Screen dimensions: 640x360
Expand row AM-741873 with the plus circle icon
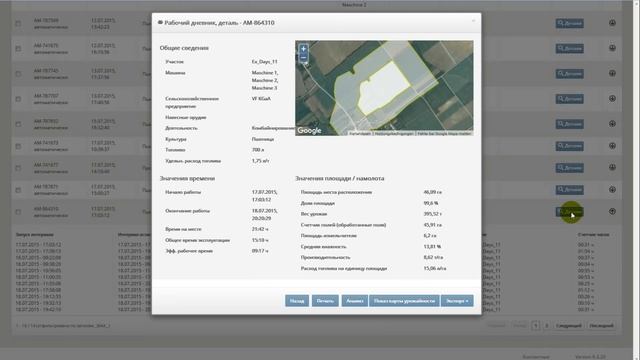tap(612, 145)
